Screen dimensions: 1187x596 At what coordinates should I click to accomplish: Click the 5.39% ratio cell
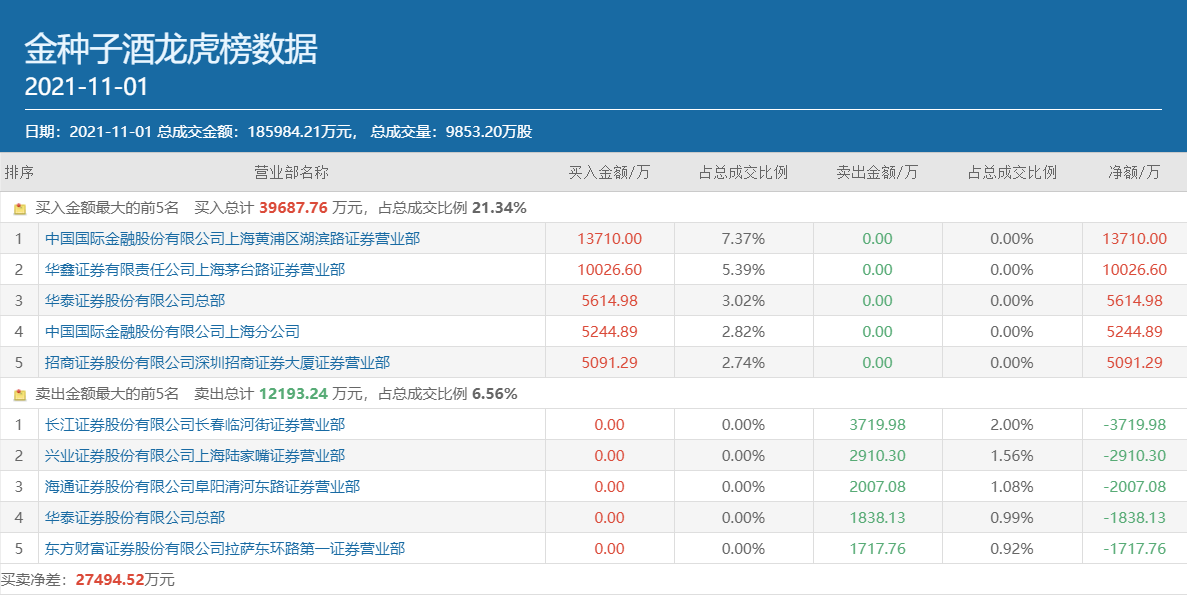pos(743,270)
